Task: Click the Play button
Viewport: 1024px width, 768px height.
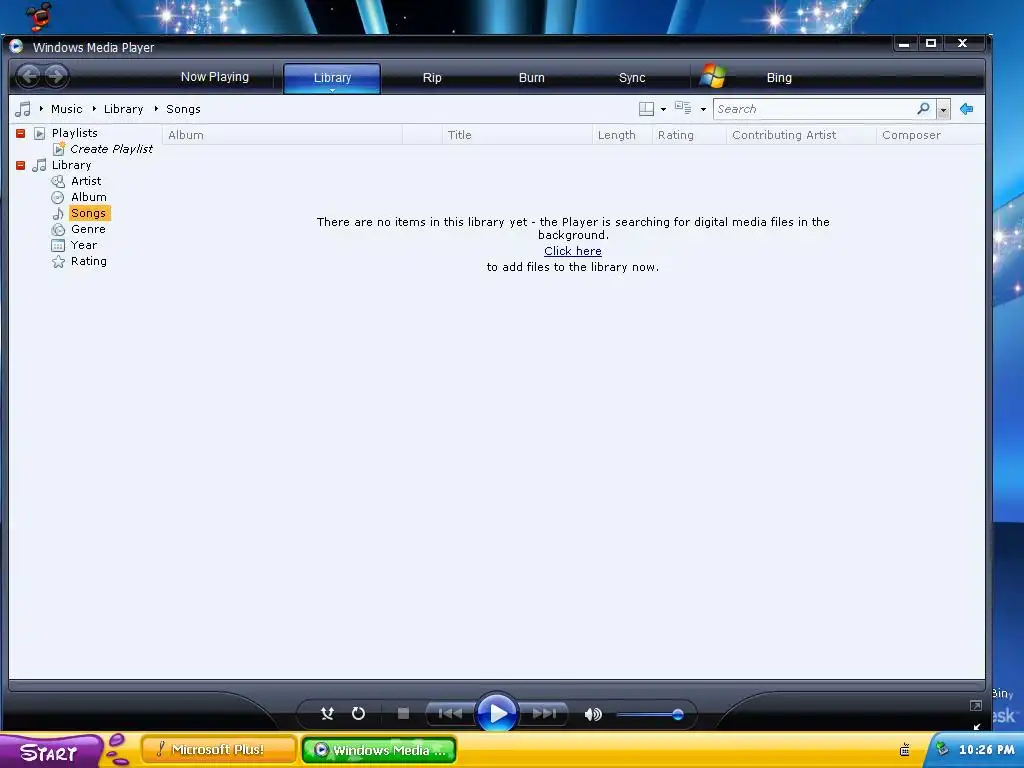Action: click(497, 713)
